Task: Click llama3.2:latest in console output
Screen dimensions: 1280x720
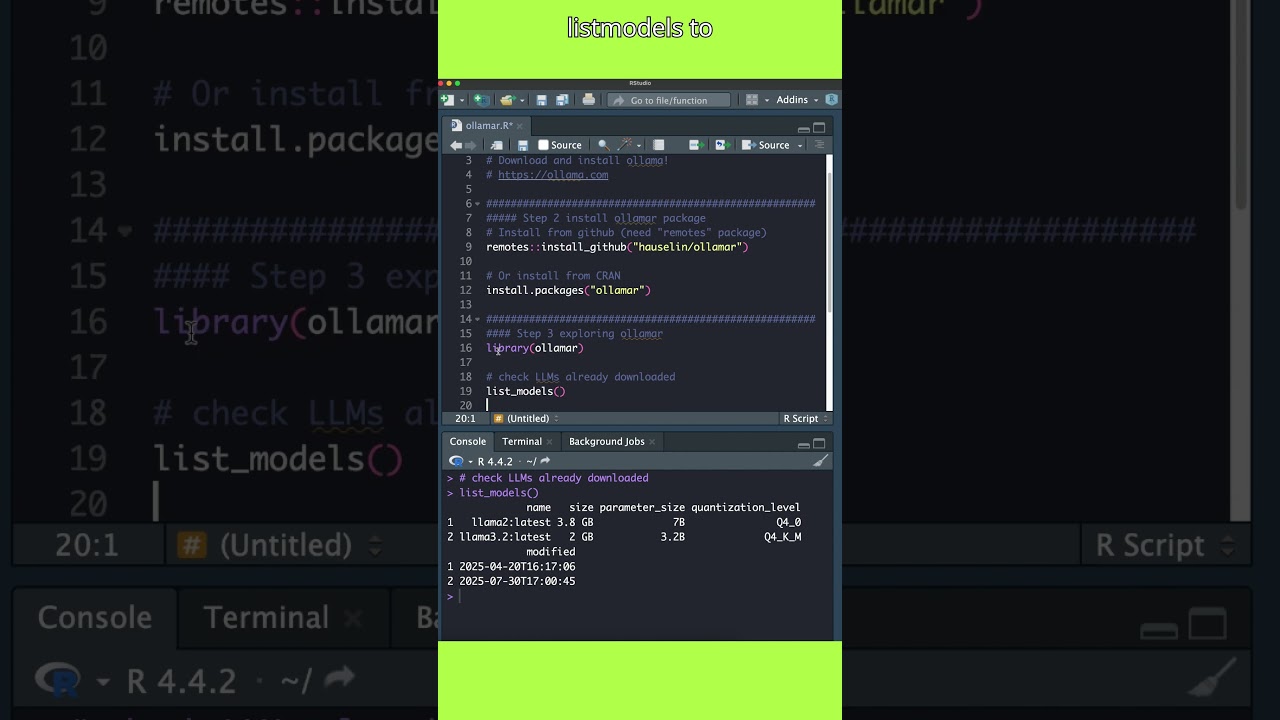Action: tap(505, 537)
